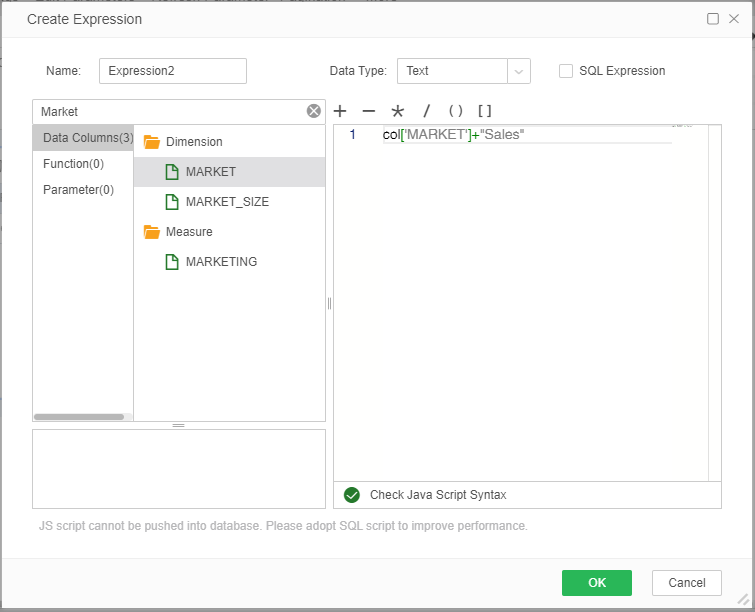The height and width of the screenshot is (612, 755).
Task: Collapse the Dimension folder
Action: click(x=152, y=142)
